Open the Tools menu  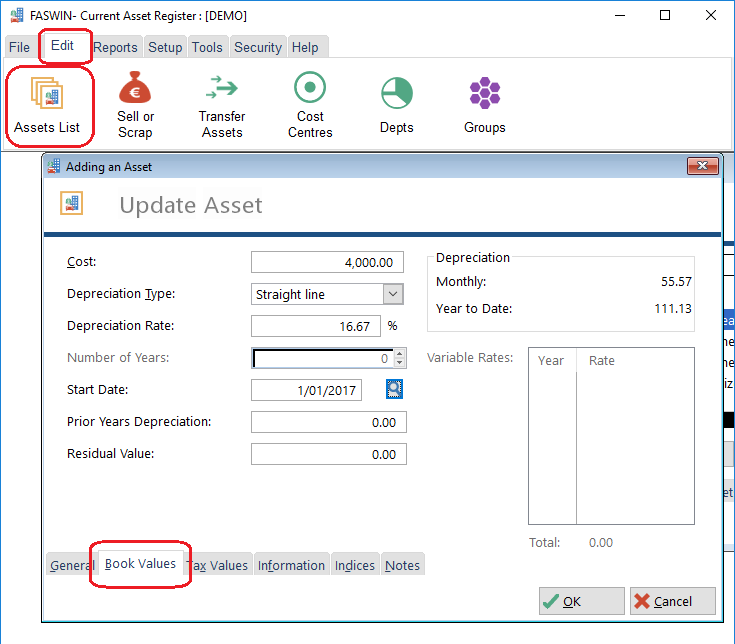(207, 47)
